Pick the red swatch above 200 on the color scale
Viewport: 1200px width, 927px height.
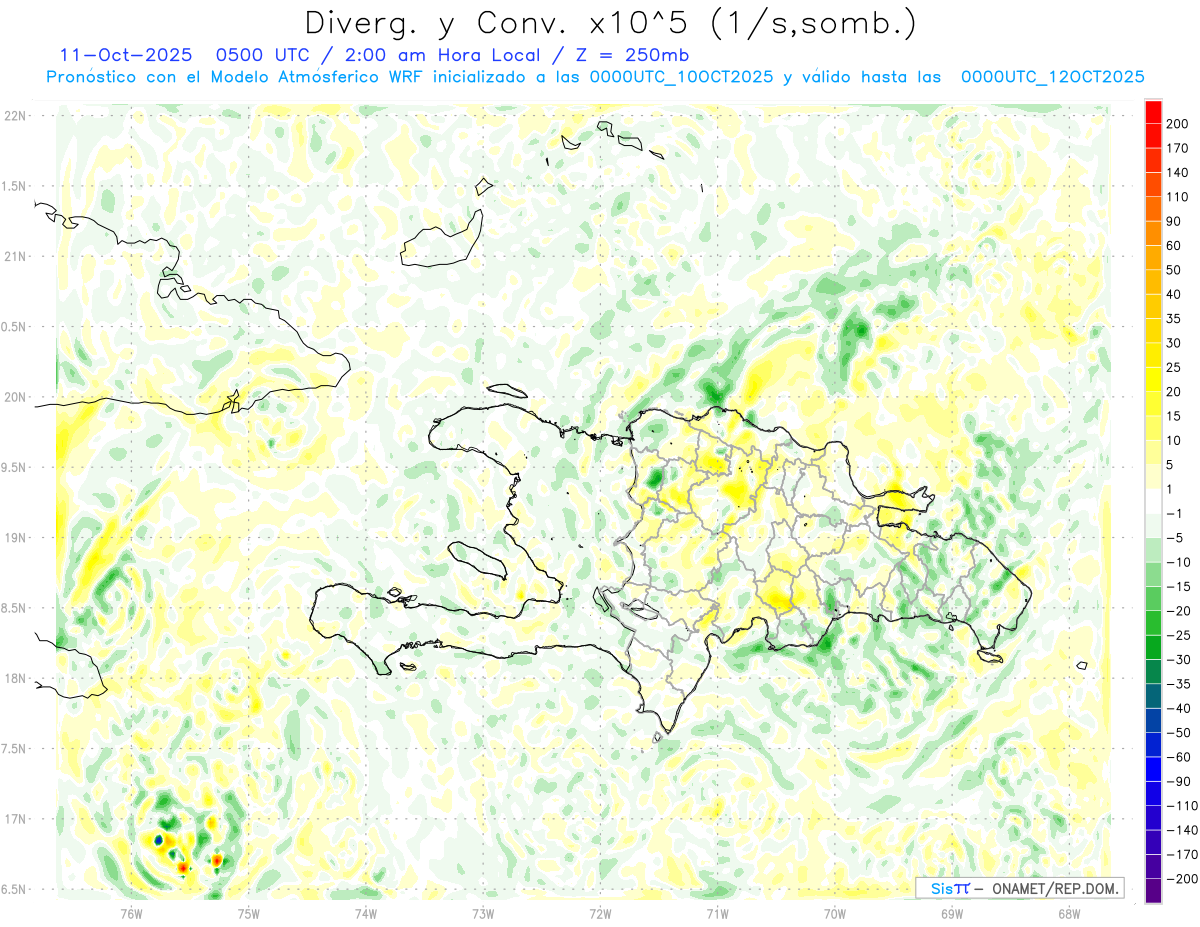coord(1153,112)
